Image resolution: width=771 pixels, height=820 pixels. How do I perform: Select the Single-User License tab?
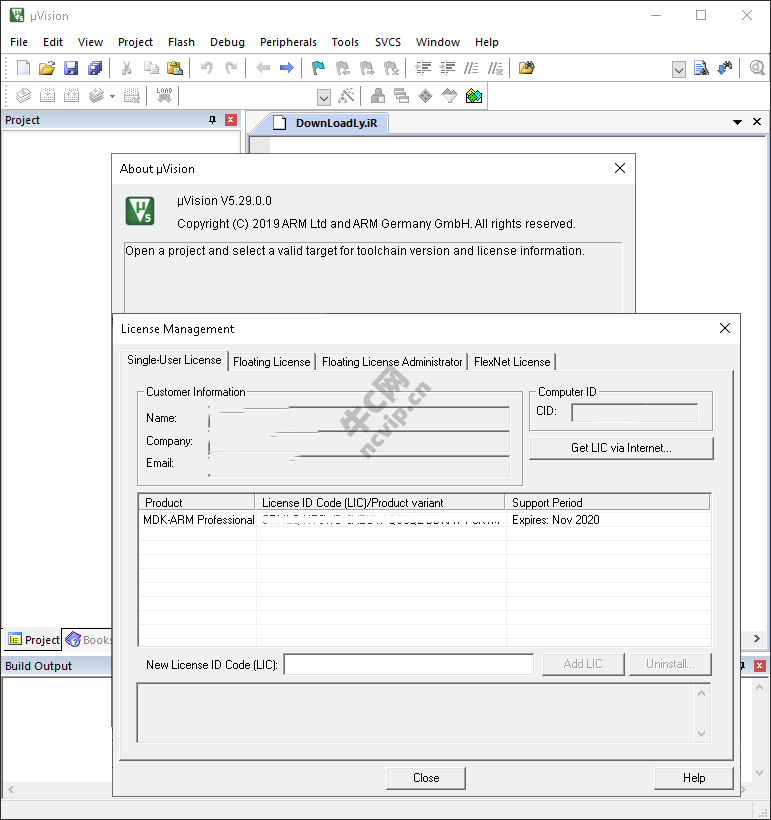pyautogui.click(x=174, y=360)
